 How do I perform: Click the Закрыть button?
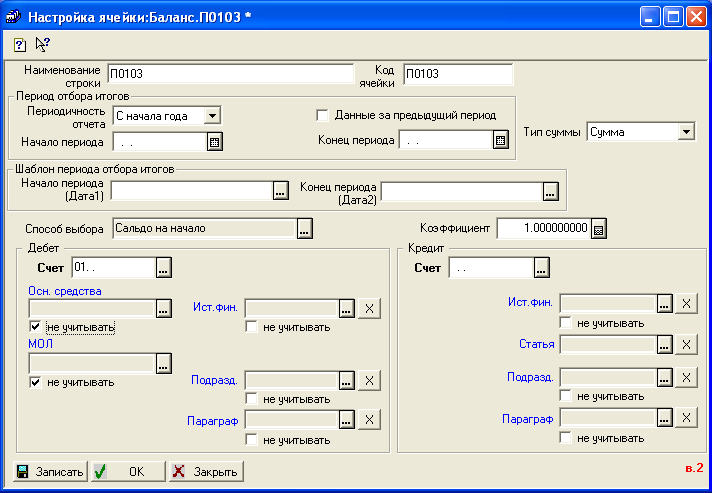[206, 472]
